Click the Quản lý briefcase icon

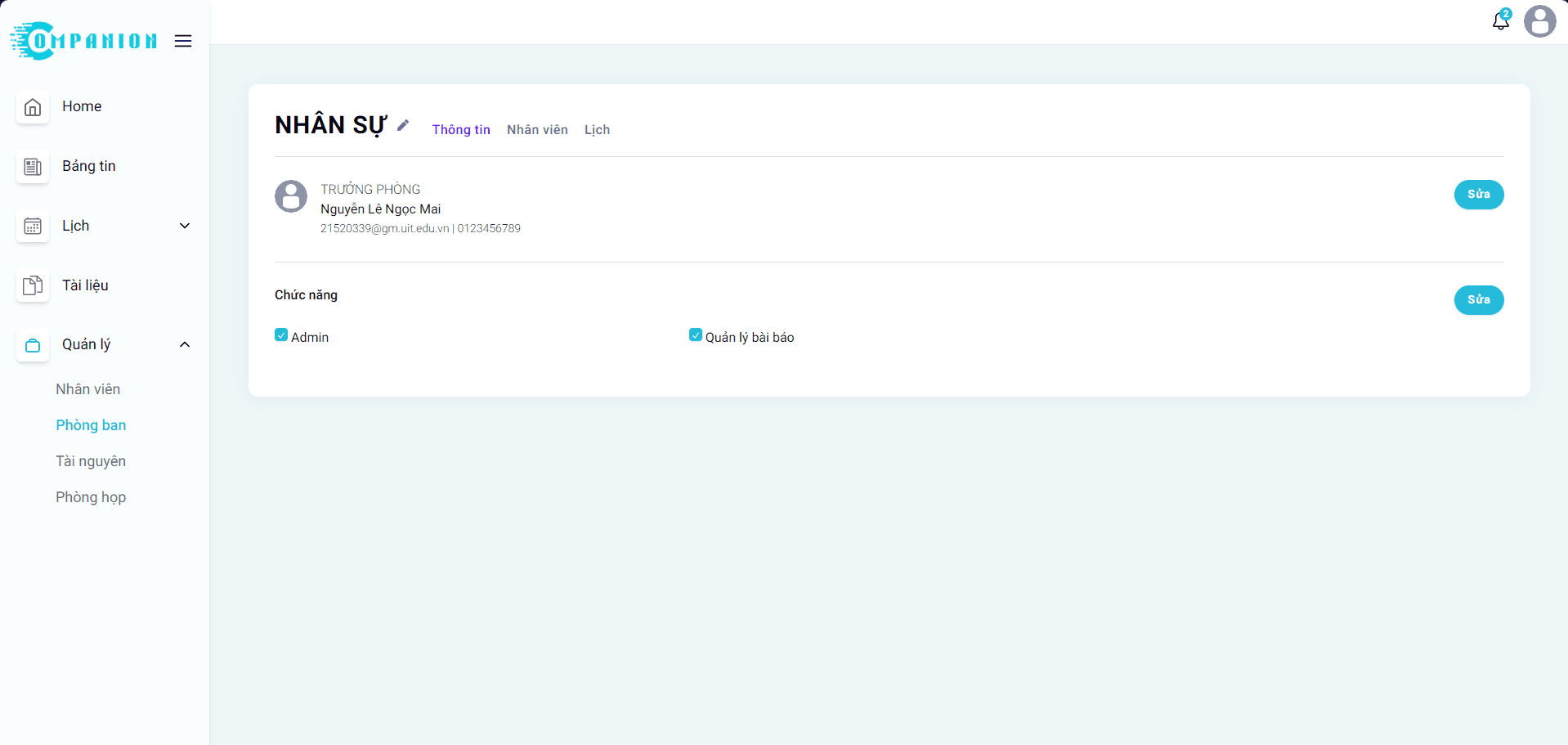point(33,345)
